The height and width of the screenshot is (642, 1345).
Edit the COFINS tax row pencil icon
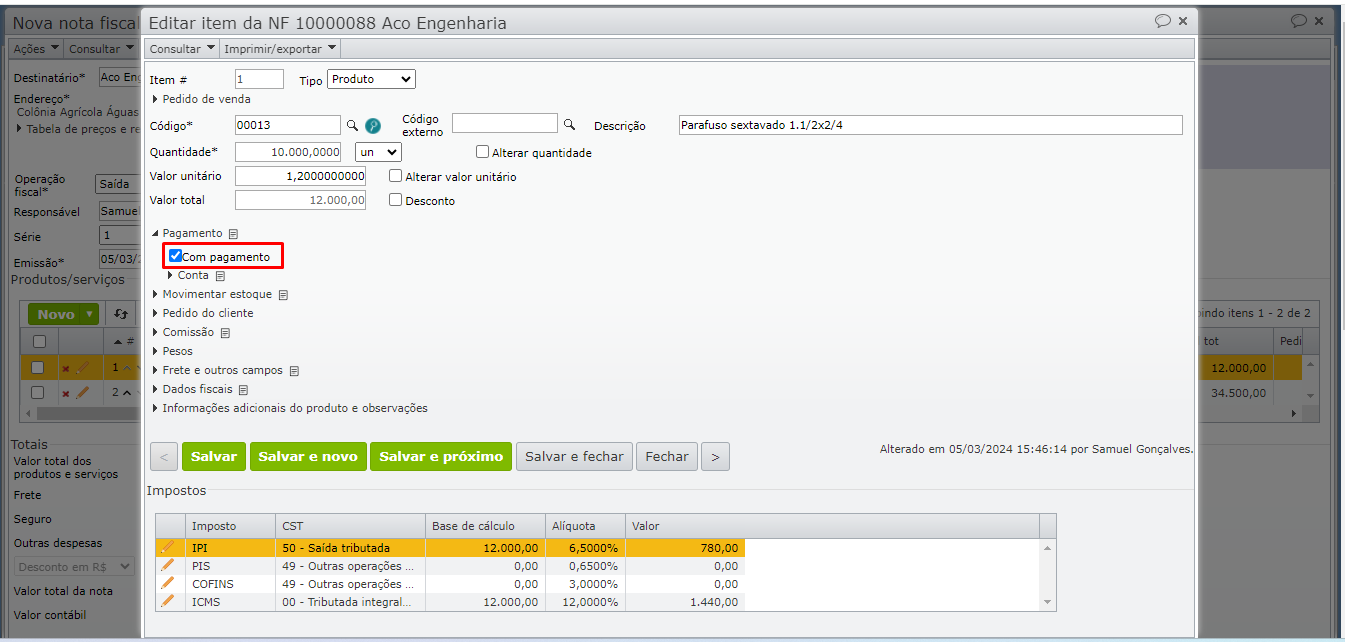[168, 583]
